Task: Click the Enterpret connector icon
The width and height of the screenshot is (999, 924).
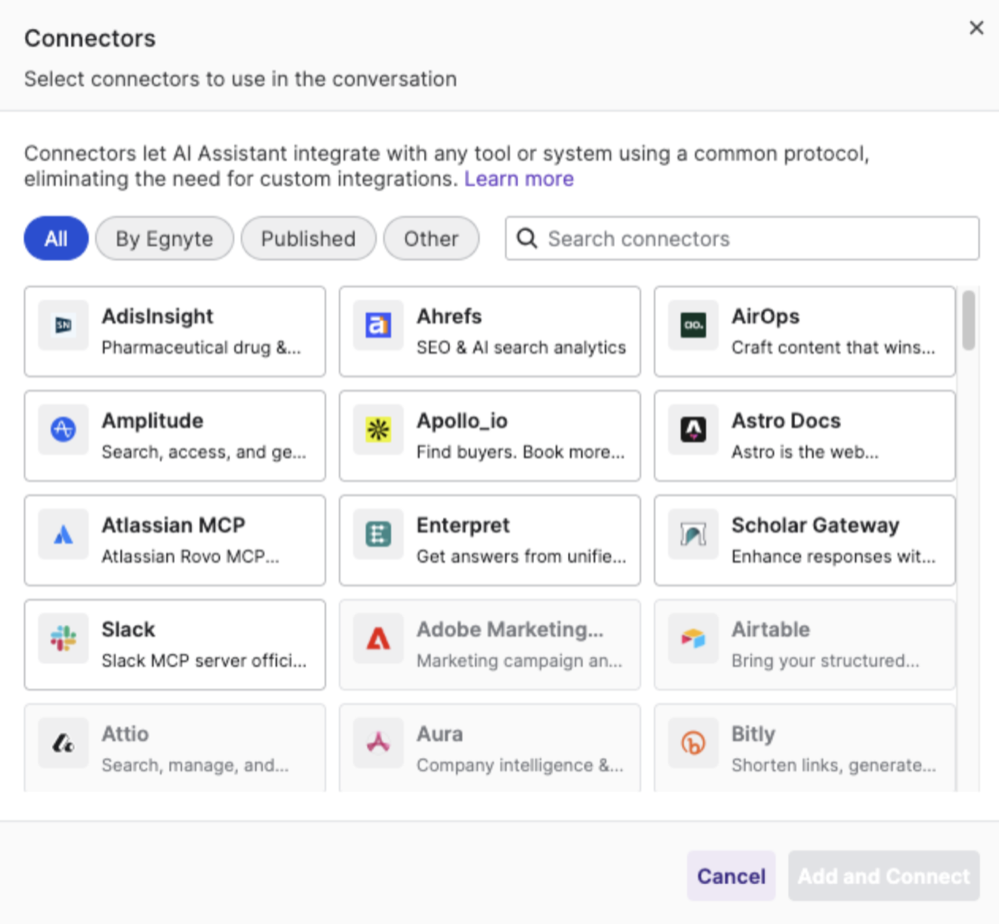Action: click(378, 534)
